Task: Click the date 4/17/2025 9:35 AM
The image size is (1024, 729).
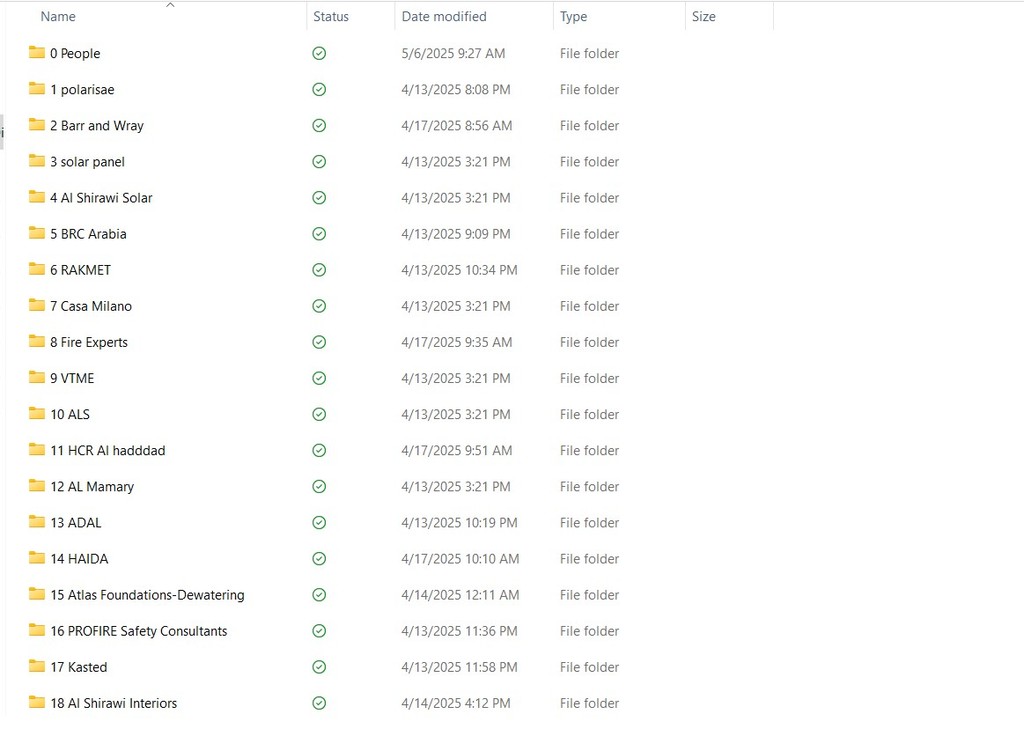Action: pyautogui.click(x=456, y=342)
